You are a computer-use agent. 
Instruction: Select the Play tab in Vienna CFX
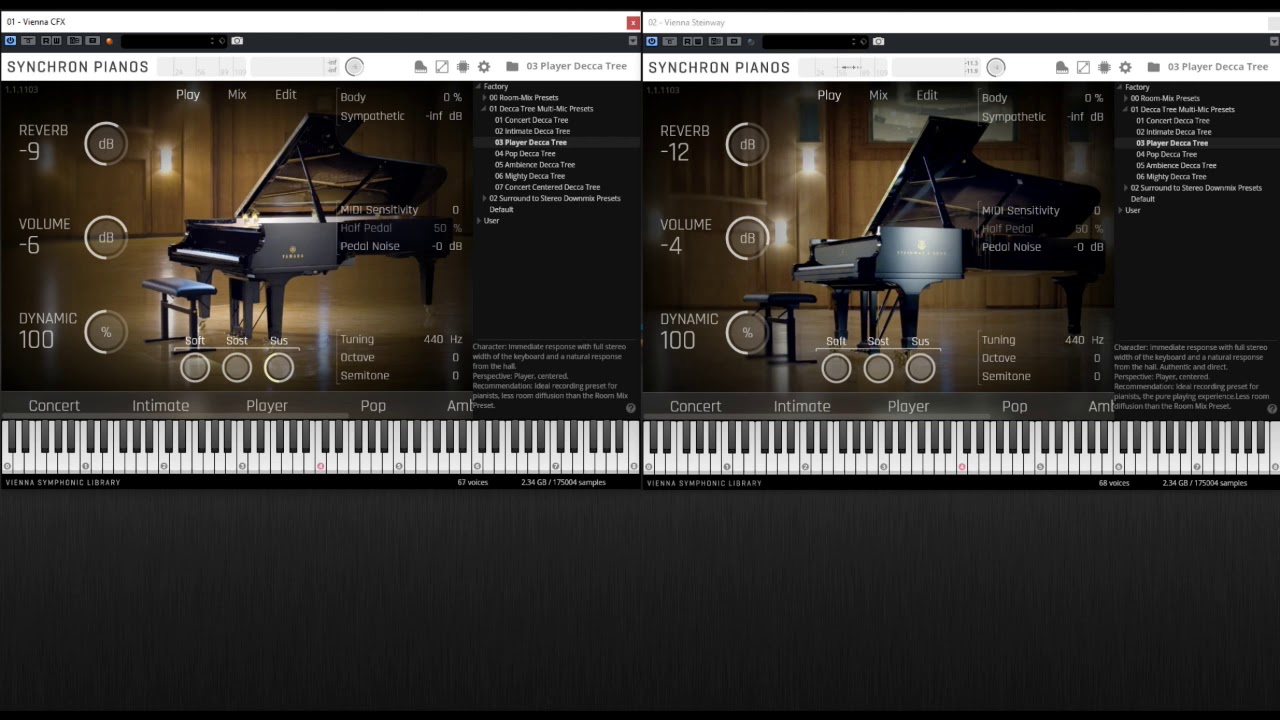(188, 95)
